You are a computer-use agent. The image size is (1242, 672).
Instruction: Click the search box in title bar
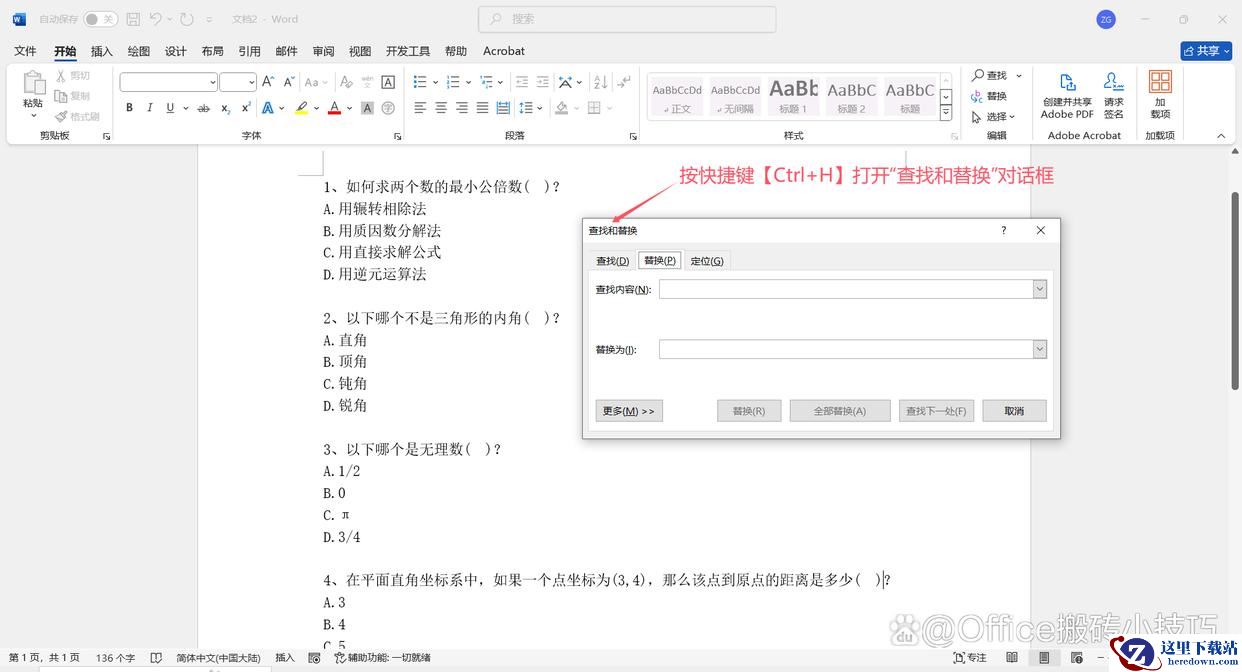(627, 19)
